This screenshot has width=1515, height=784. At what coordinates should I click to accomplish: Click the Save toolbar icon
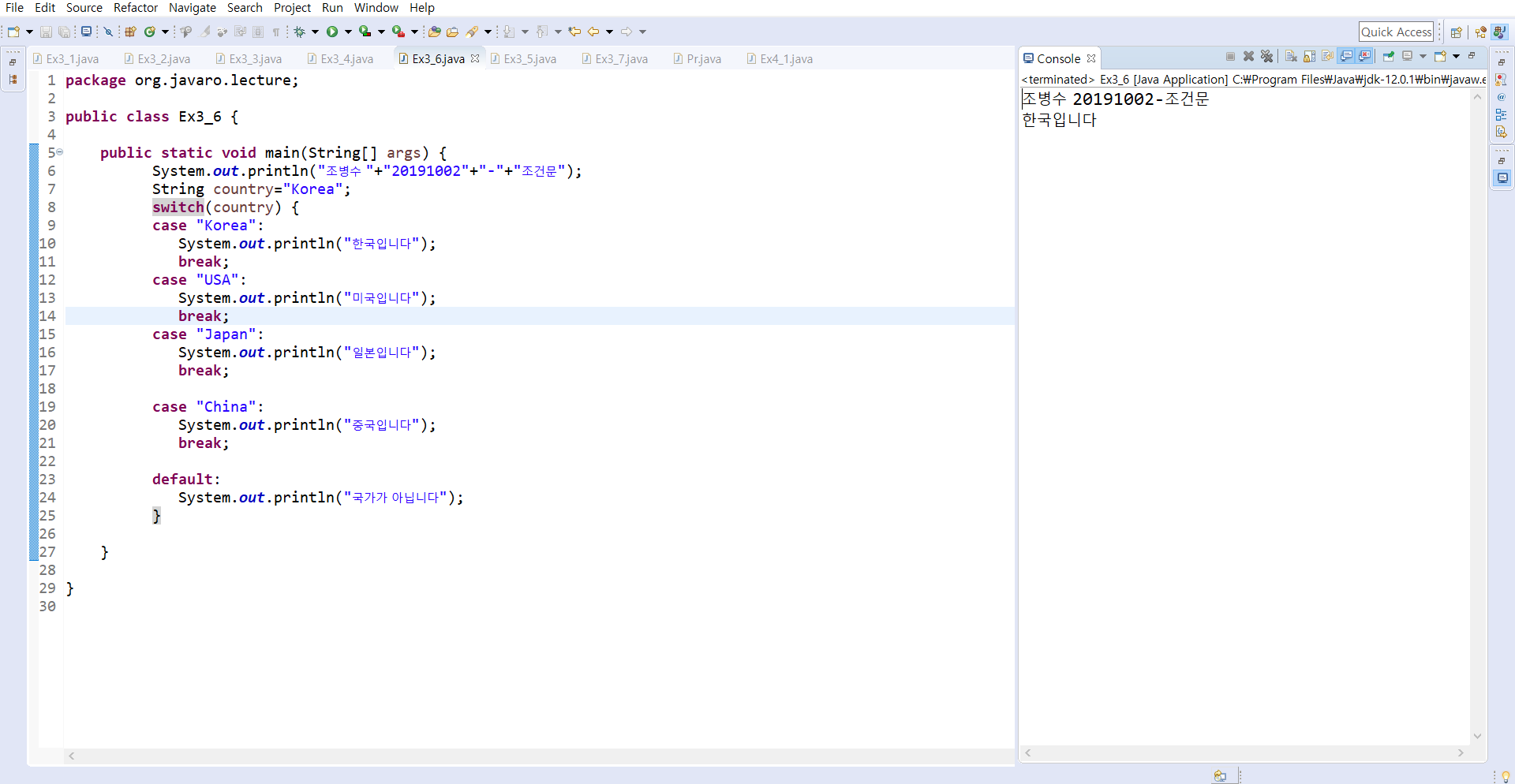coord(46,32)
